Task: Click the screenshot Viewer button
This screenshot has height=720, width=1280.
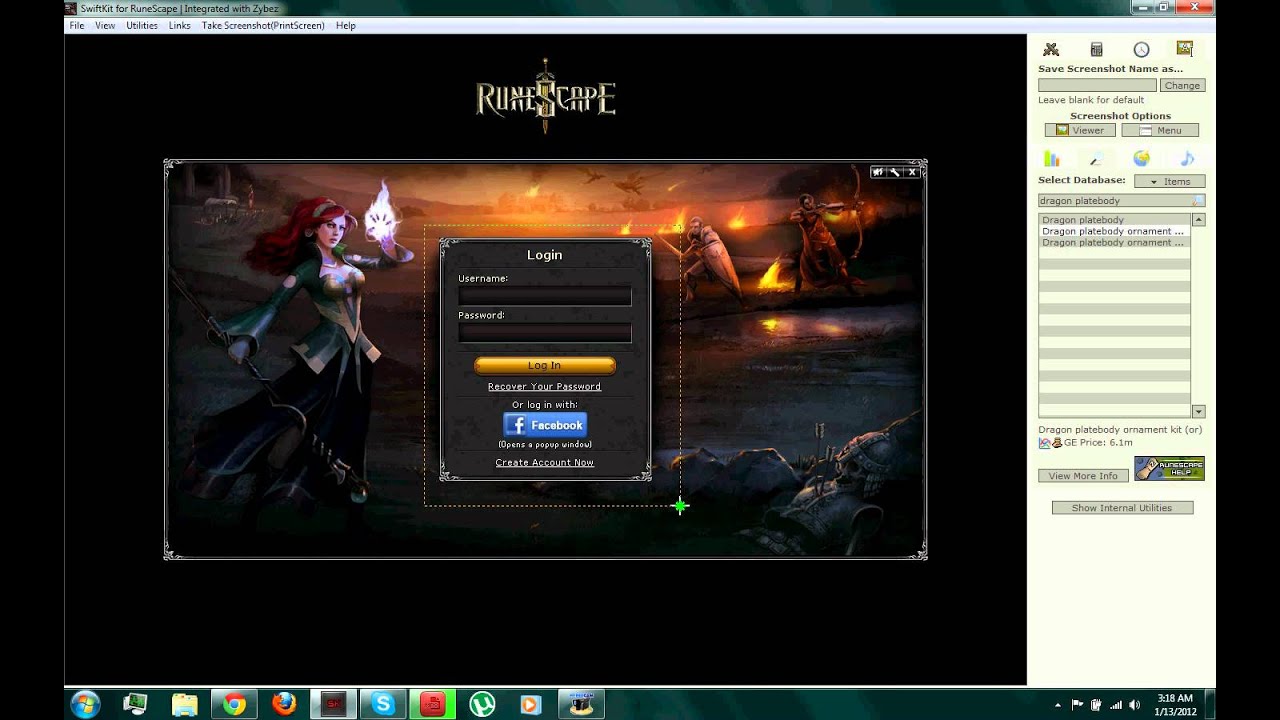Action: point(1080,130)
